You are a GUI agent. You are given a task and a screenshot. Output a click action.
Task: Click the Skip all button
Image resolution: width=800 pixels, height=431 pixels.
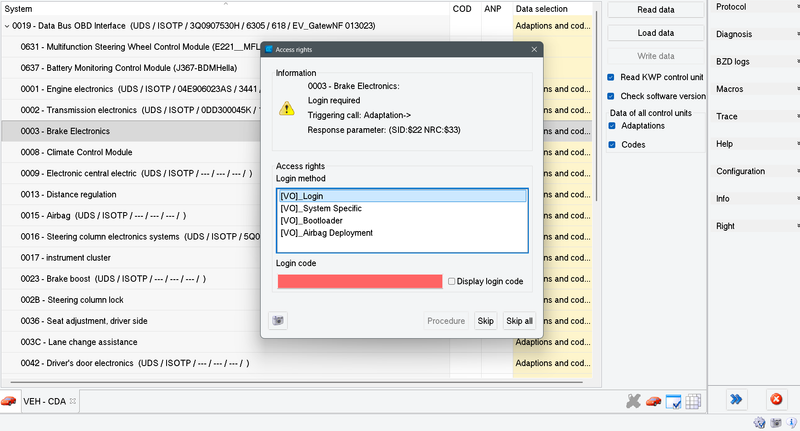[x=519, y=321]
